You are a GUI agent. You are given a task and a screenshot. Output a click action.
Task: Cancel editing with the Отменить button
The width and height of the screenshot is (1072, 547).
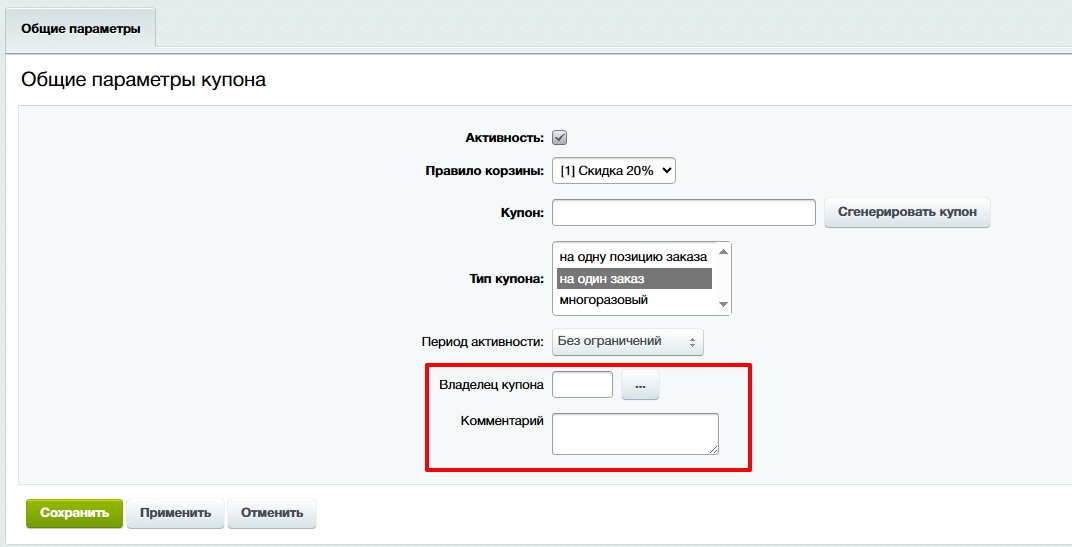(x=272, y=513)
